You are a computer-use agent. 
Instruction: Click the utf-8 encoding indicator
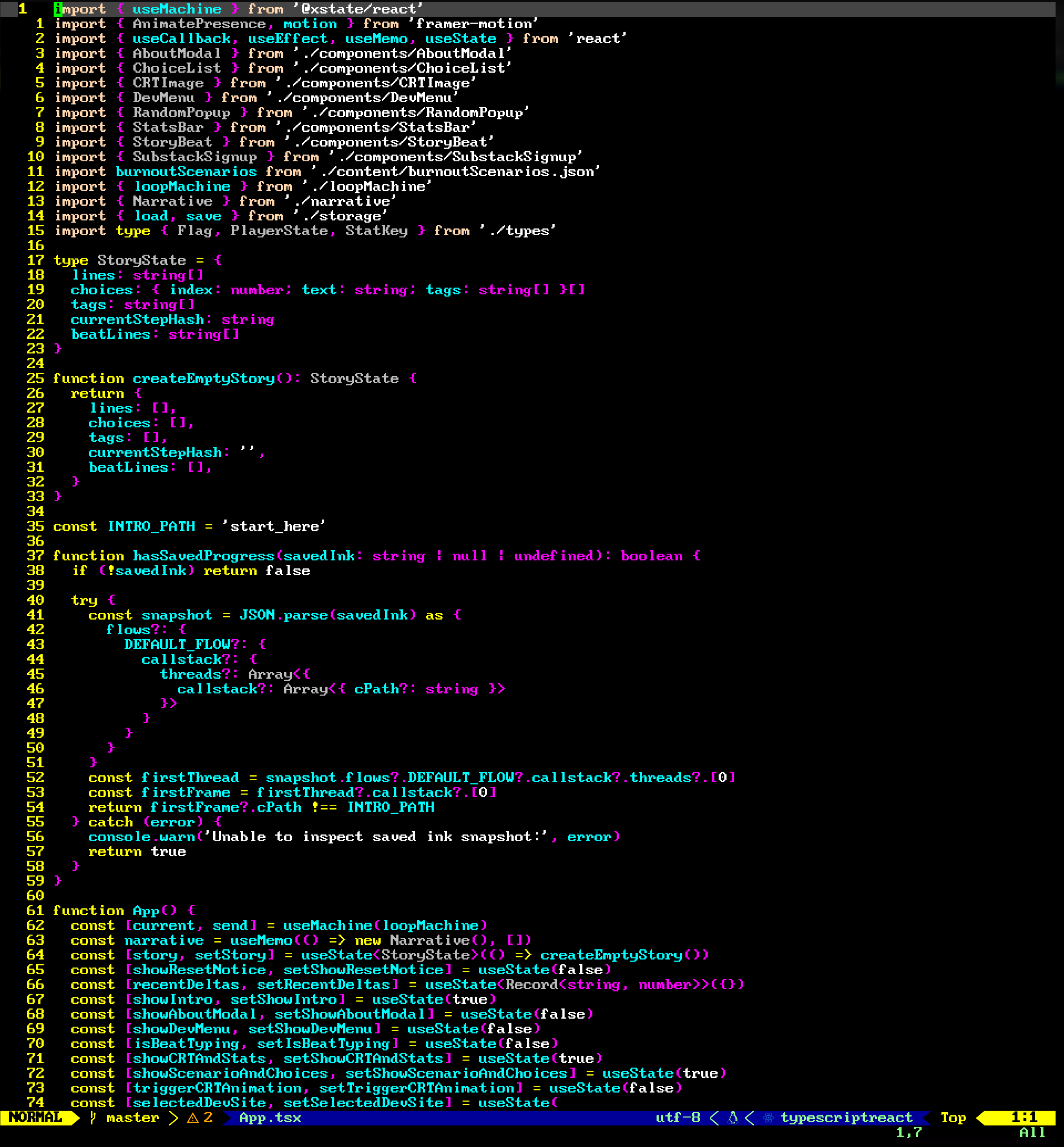point(678,1117)
